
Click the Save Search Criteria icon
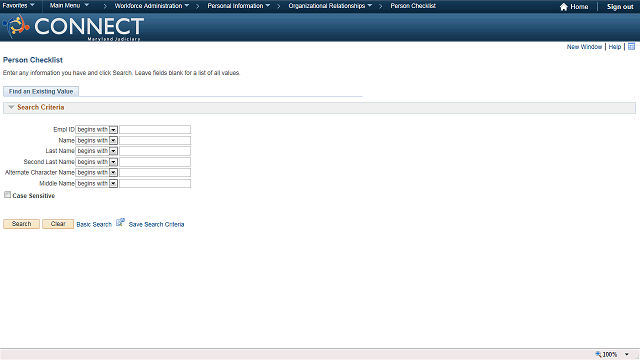click(x=120, y=222)
